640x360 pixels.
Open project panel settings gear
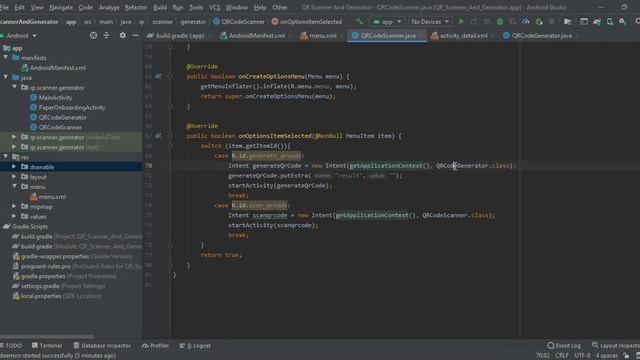click(122, 36)
